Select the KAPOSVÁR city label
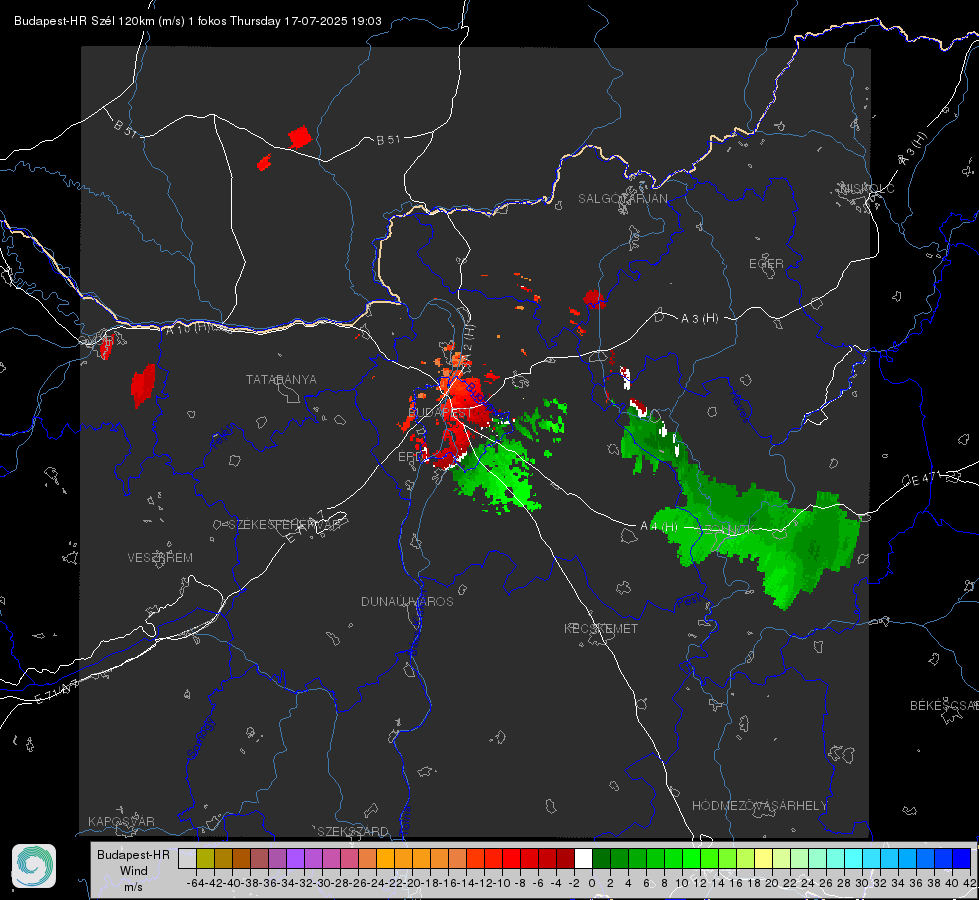Image resolution: width=979 pixels, height=900 pixels. pos(121,821)
